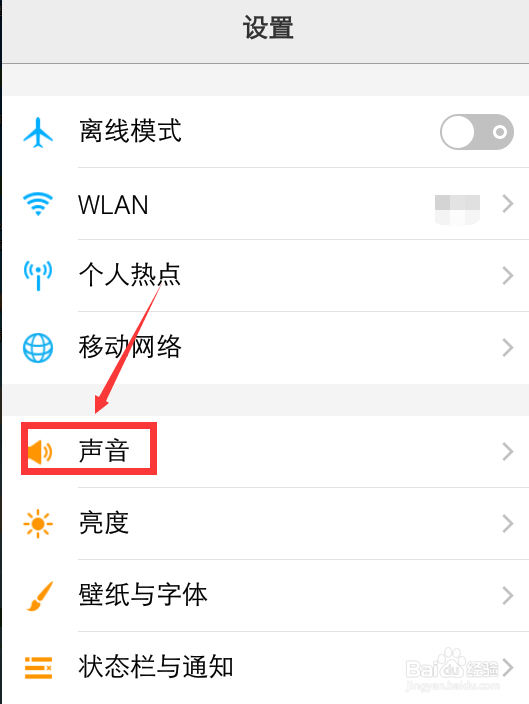
Task: Tap the 设置 page title
Action: tap(268, 28)
